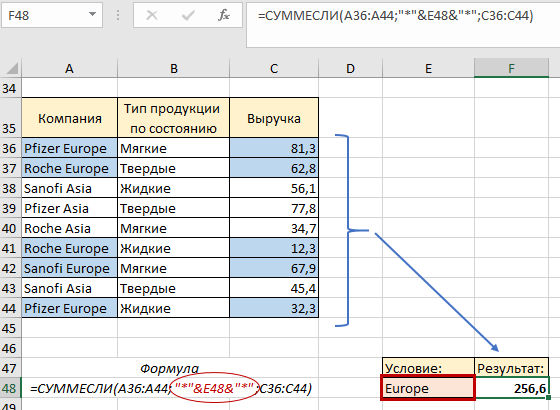
Task: Click 'Мягкие' in row 40
Action: [x=174, y=228]
